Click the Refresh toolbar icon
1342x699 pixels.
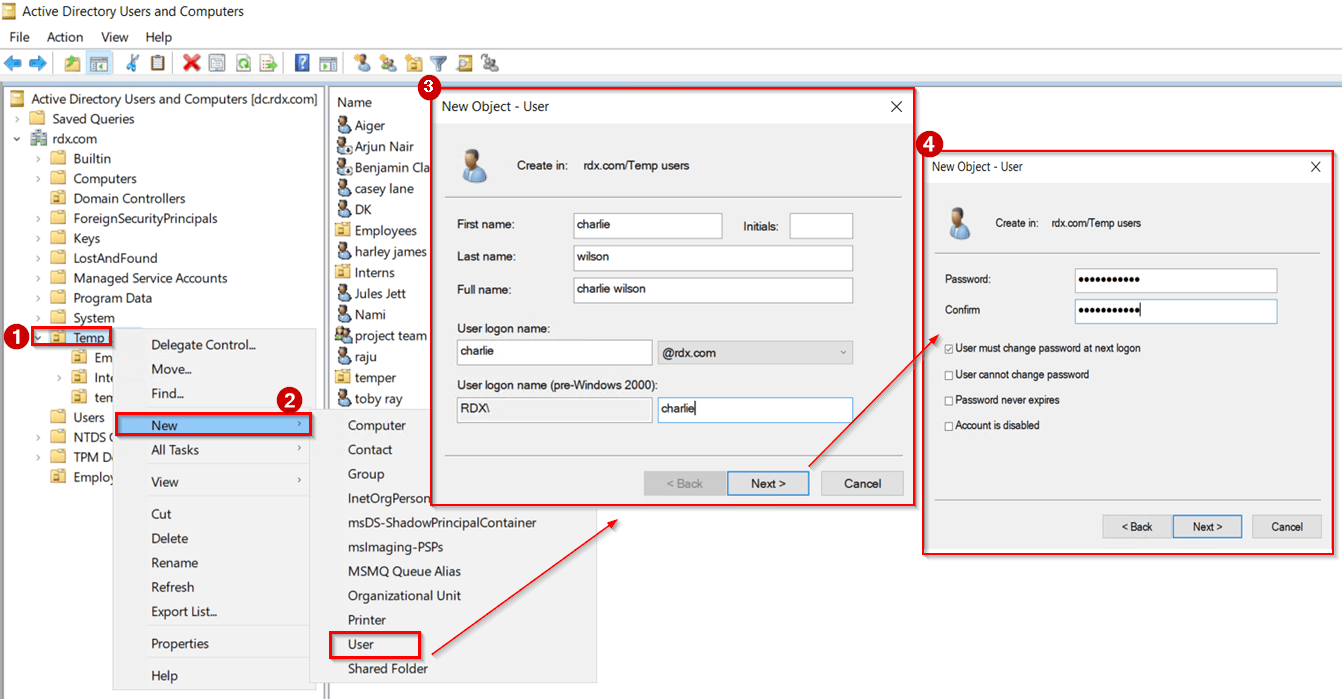(x=244, y=62)
